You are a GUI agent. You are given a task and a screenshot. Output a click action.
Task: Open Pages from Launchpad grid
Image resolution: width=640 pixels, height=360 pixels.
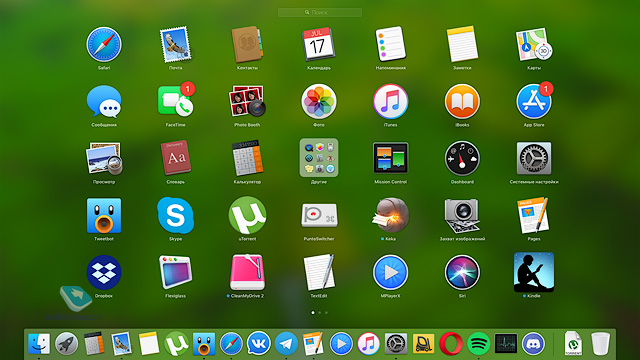(534, 215)
